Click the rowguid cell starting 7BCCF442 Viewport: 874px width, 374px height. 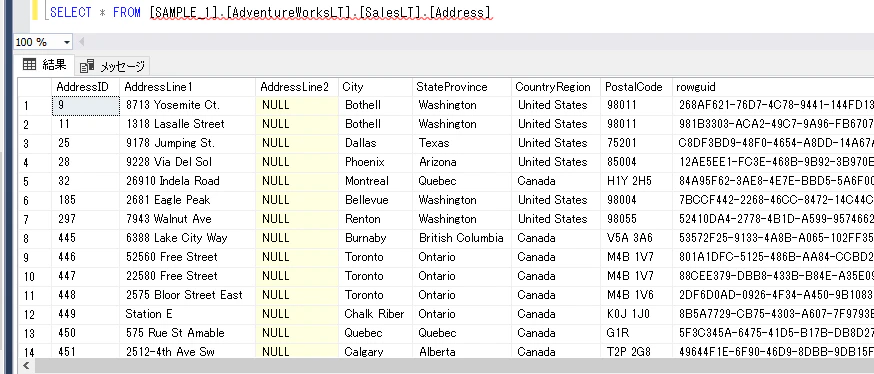(x=773, y=200)
